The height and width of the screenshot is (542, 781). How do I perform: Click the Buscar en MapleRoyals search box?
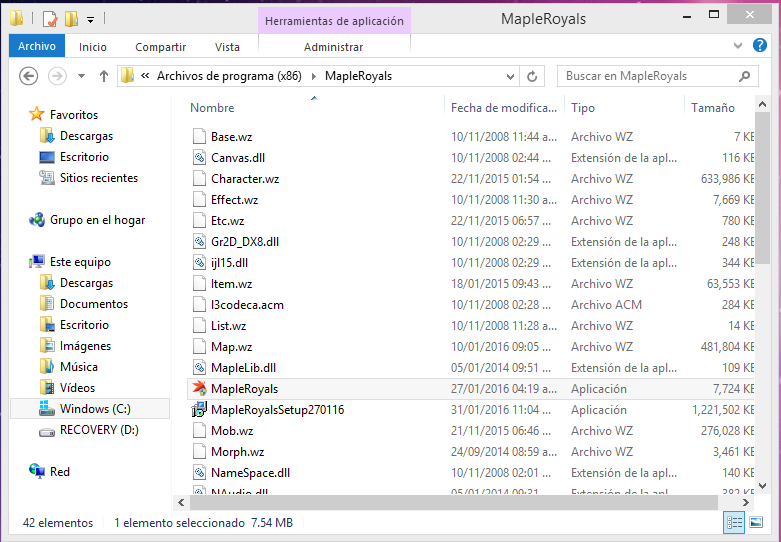tap(648, 76)
